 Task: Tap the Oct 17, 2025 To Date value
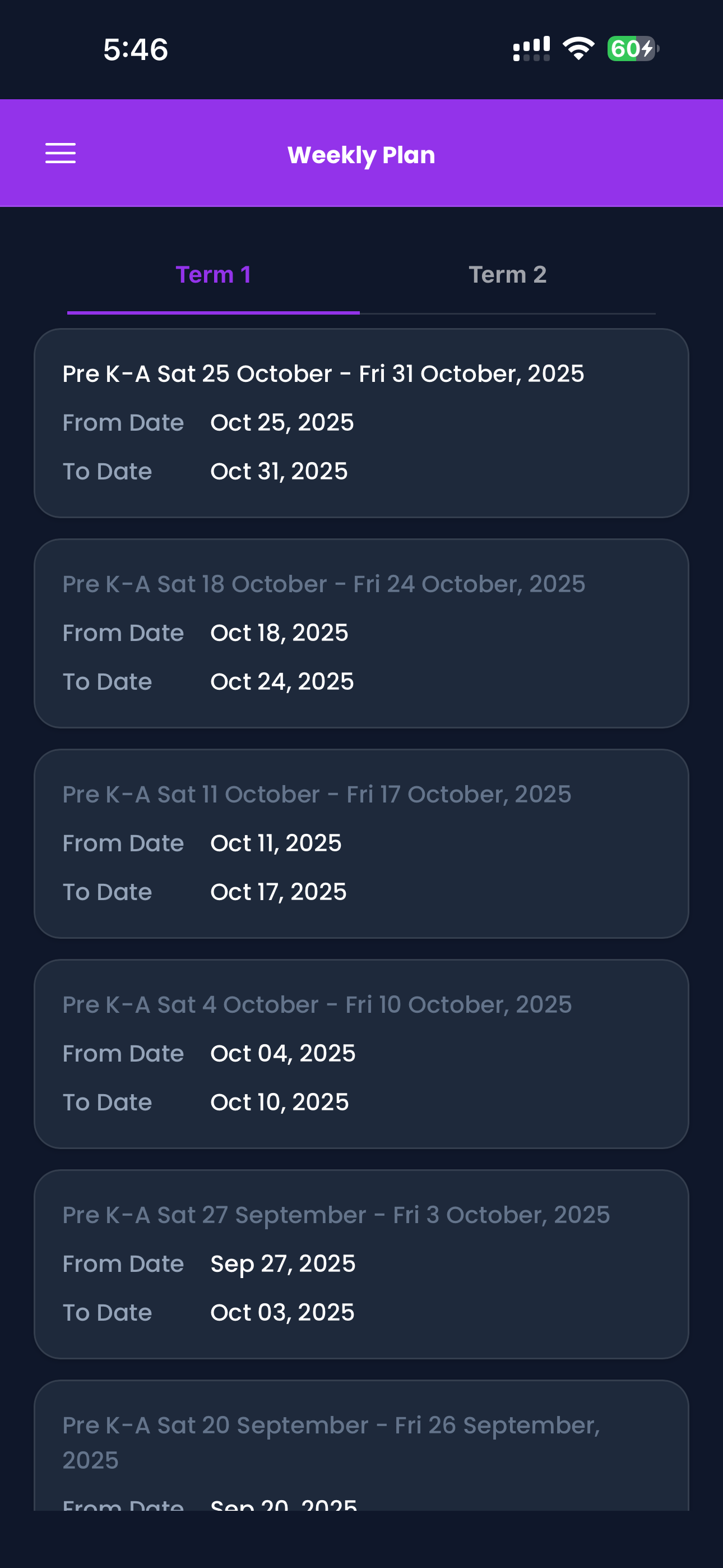click(x=278, y=892)
